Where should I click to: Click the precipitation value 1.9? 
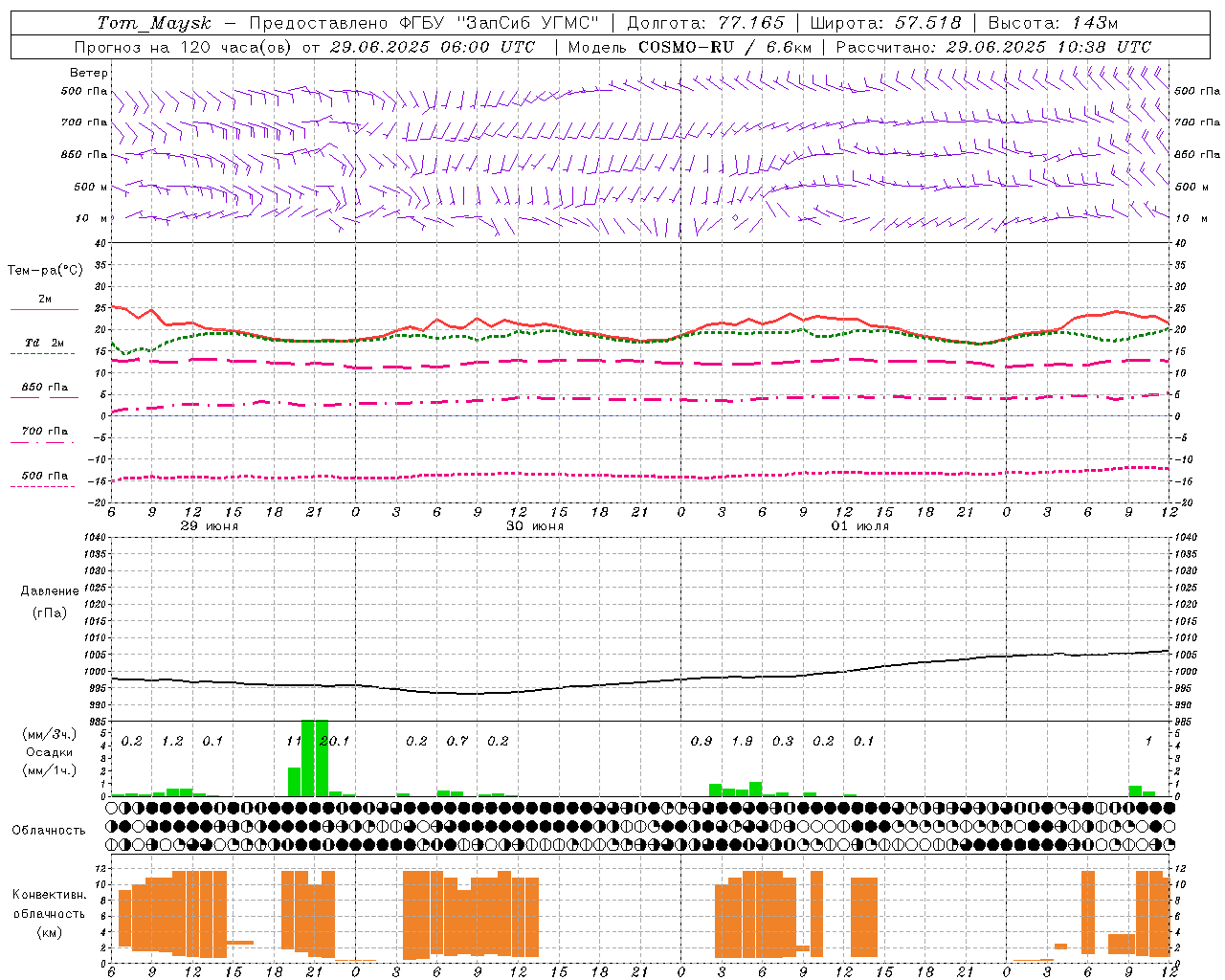tap(742, 742)
